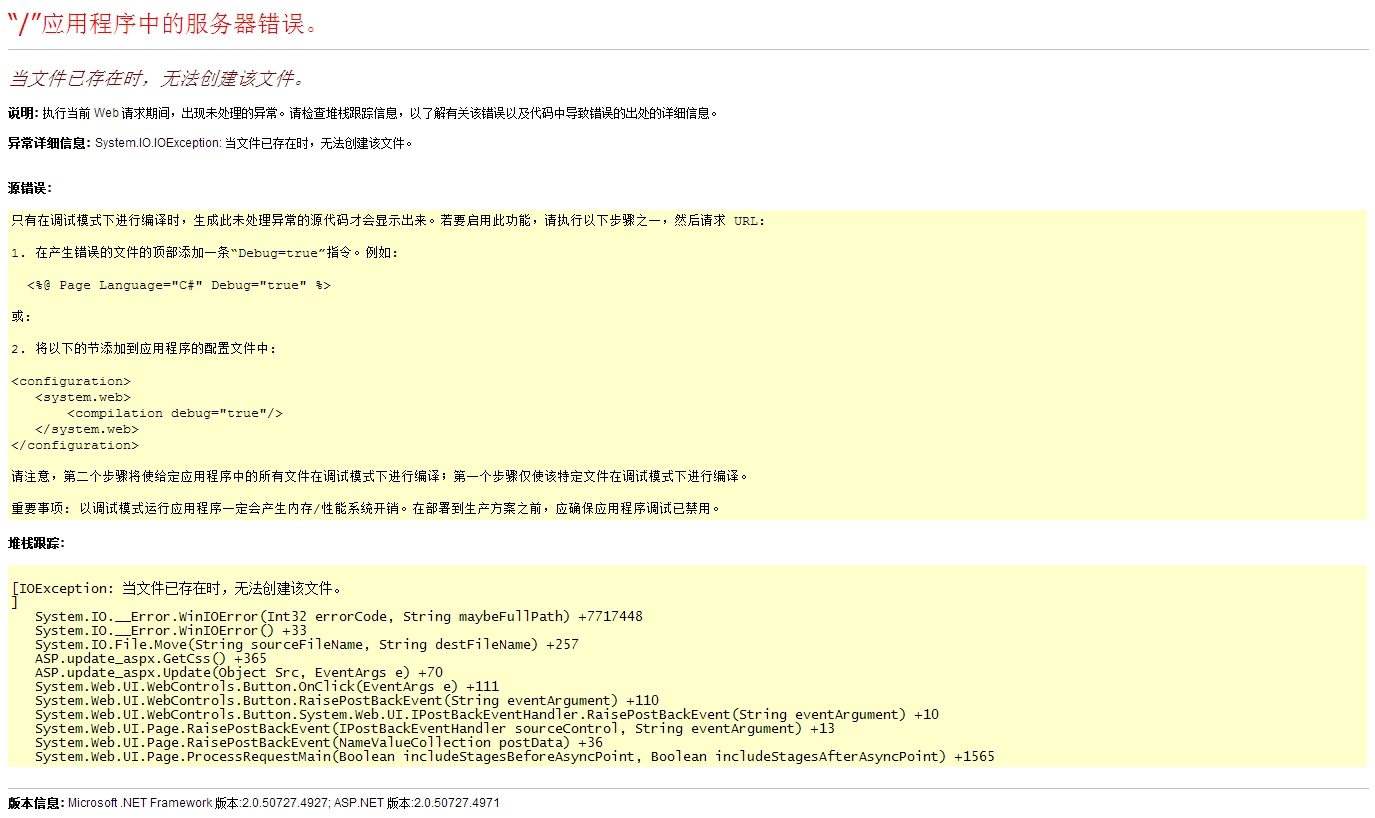Click the Page Language Debug directive line

pos(179,285)
